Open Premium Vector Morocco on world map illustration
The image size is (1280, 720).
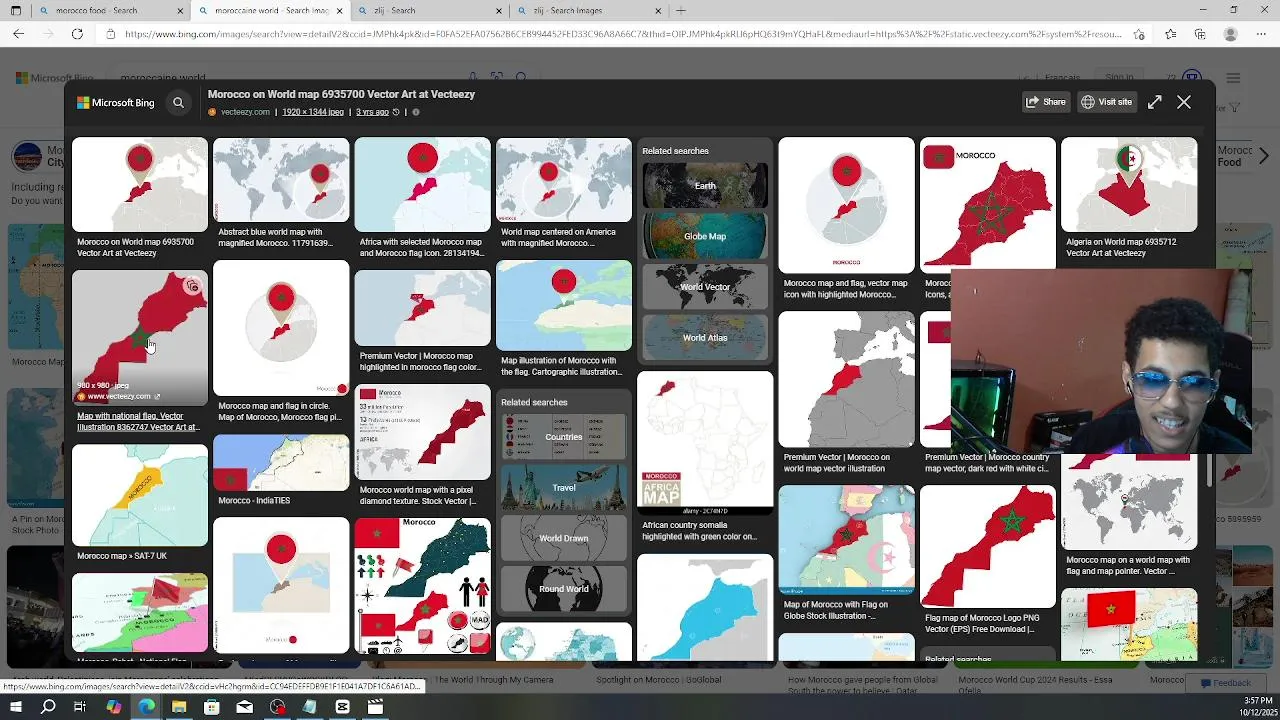pyautogui.click(x=847, y=379)
